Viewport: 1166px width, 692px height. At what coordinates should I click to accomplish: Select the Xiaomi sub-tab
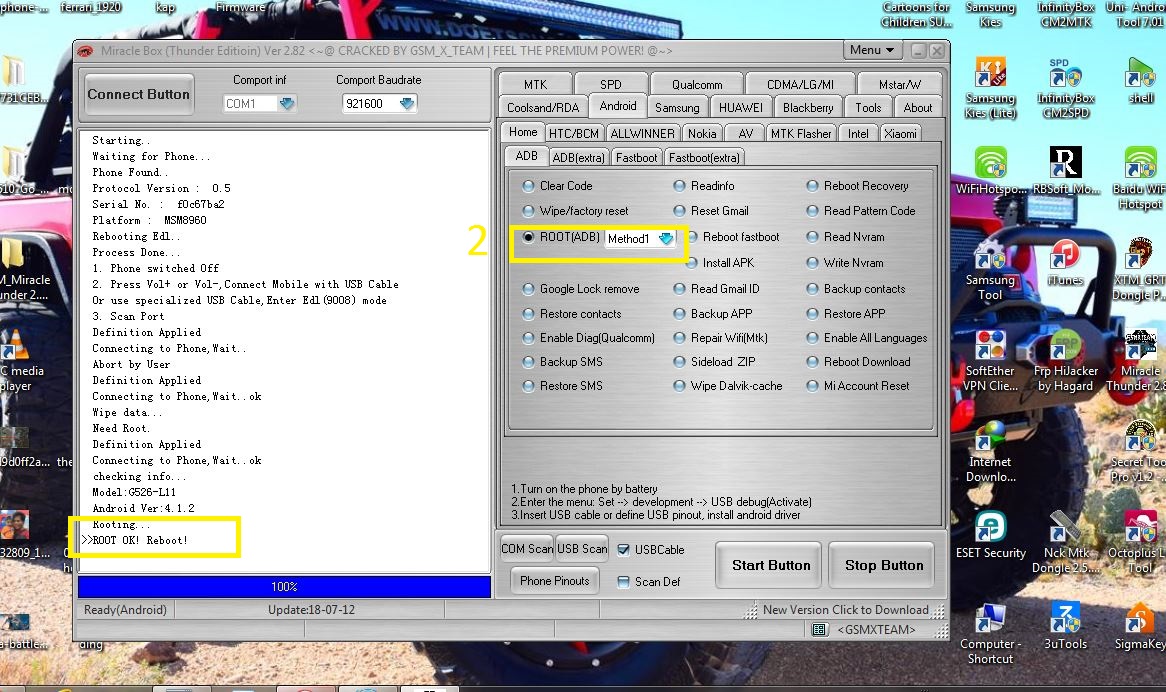(x=900, y=134)
